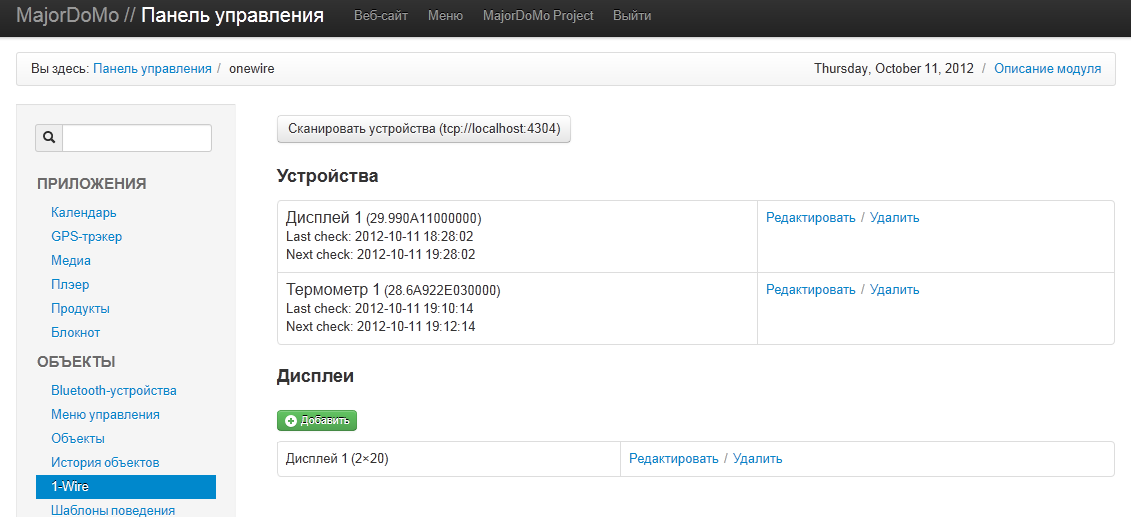Image resolution: width=1131 pixels, height=517 pixels.
Task: Click the green Добавить plus button
Action: [317, 421]
